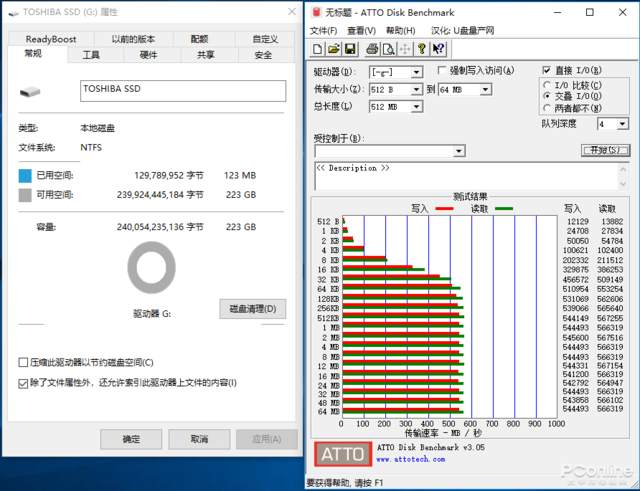Click the gray free space color swatch
640x491 pixels.
tap(25, 195)
